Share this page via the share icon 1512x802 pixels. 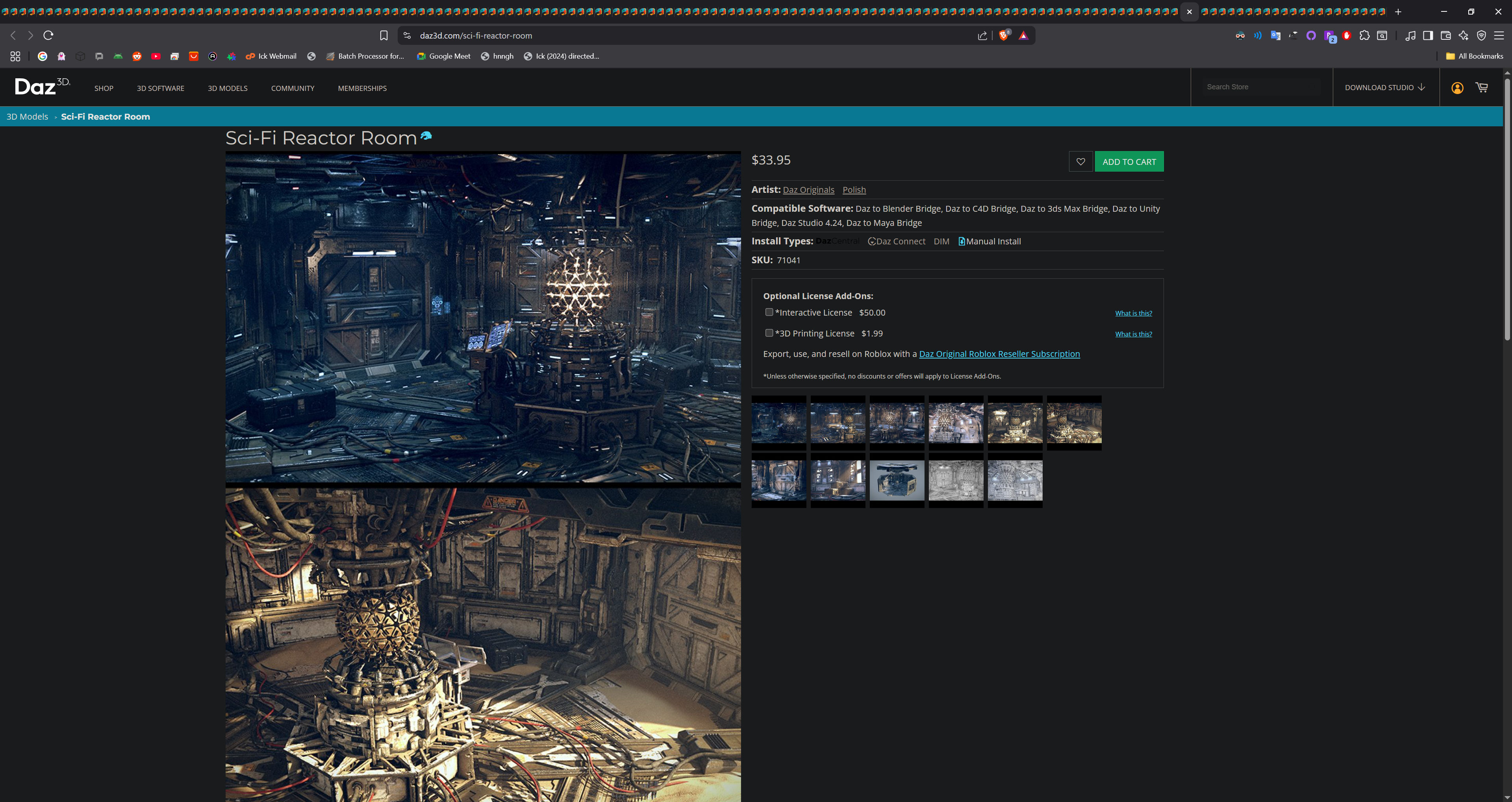[982, 35]
